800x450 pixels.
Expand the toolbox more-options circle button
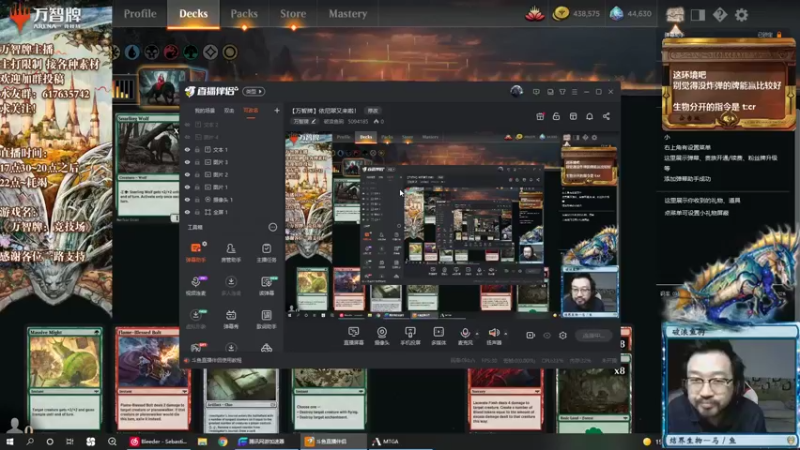click(273, 227)
